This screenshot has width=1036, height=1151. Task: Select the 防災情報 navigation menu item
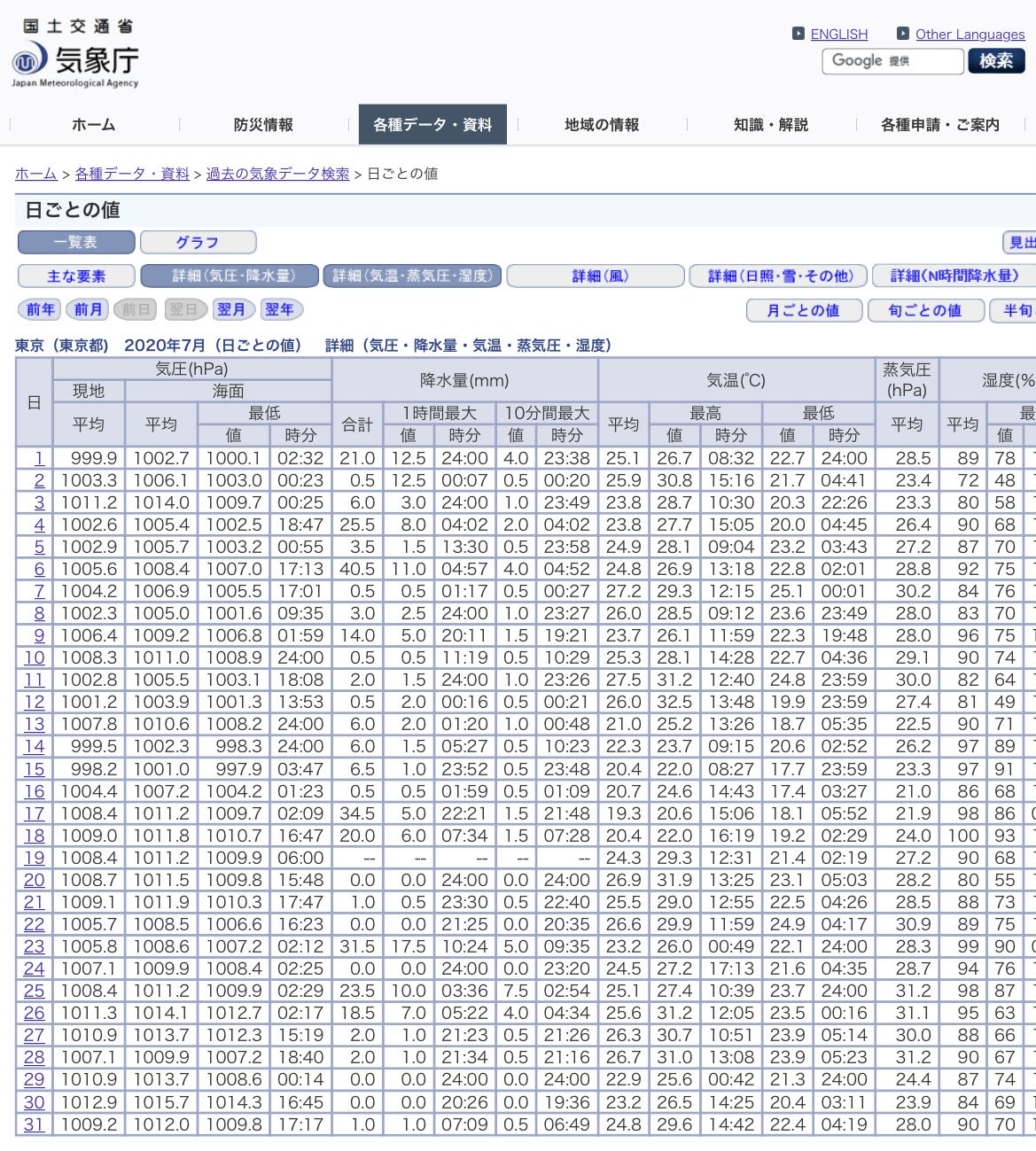point(263,125)
